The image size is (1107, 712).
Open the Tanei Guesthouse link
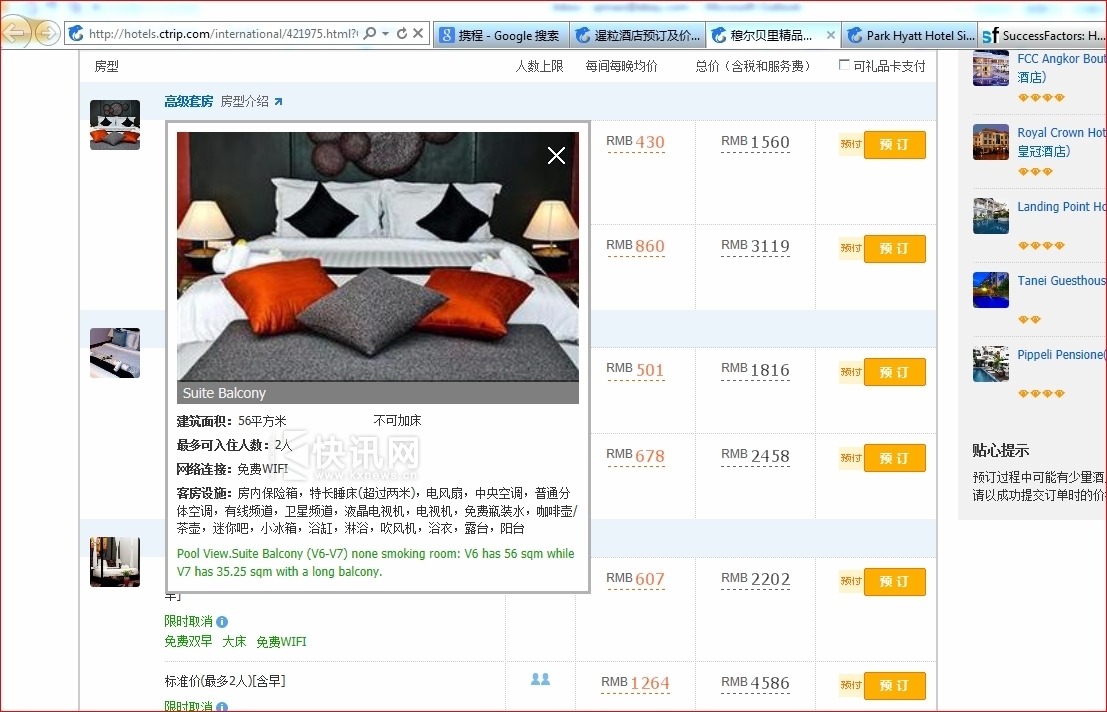(x=1061, y=281)
